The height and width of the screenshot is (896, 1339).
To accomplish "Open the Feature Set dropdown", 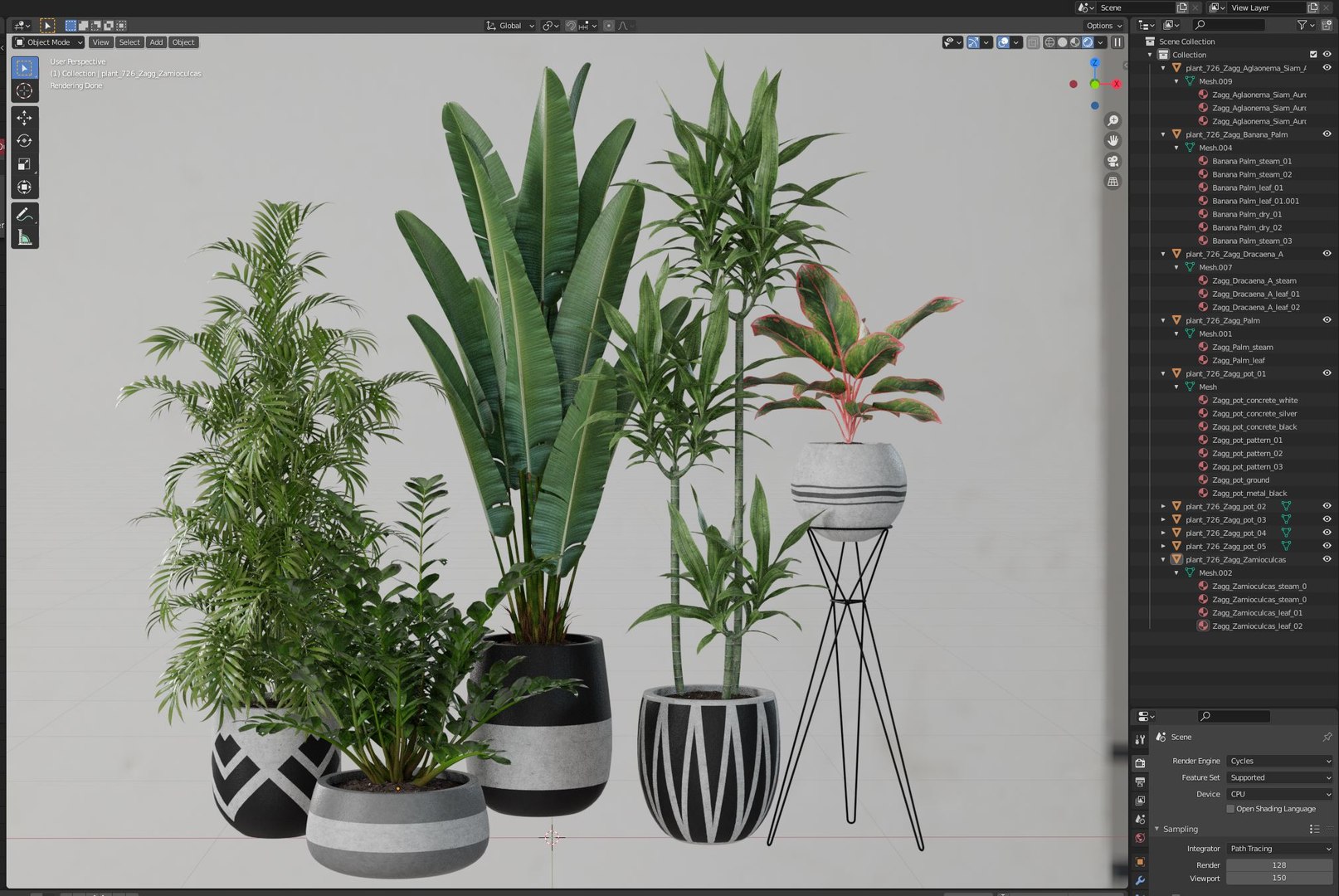I will 1279,777.
